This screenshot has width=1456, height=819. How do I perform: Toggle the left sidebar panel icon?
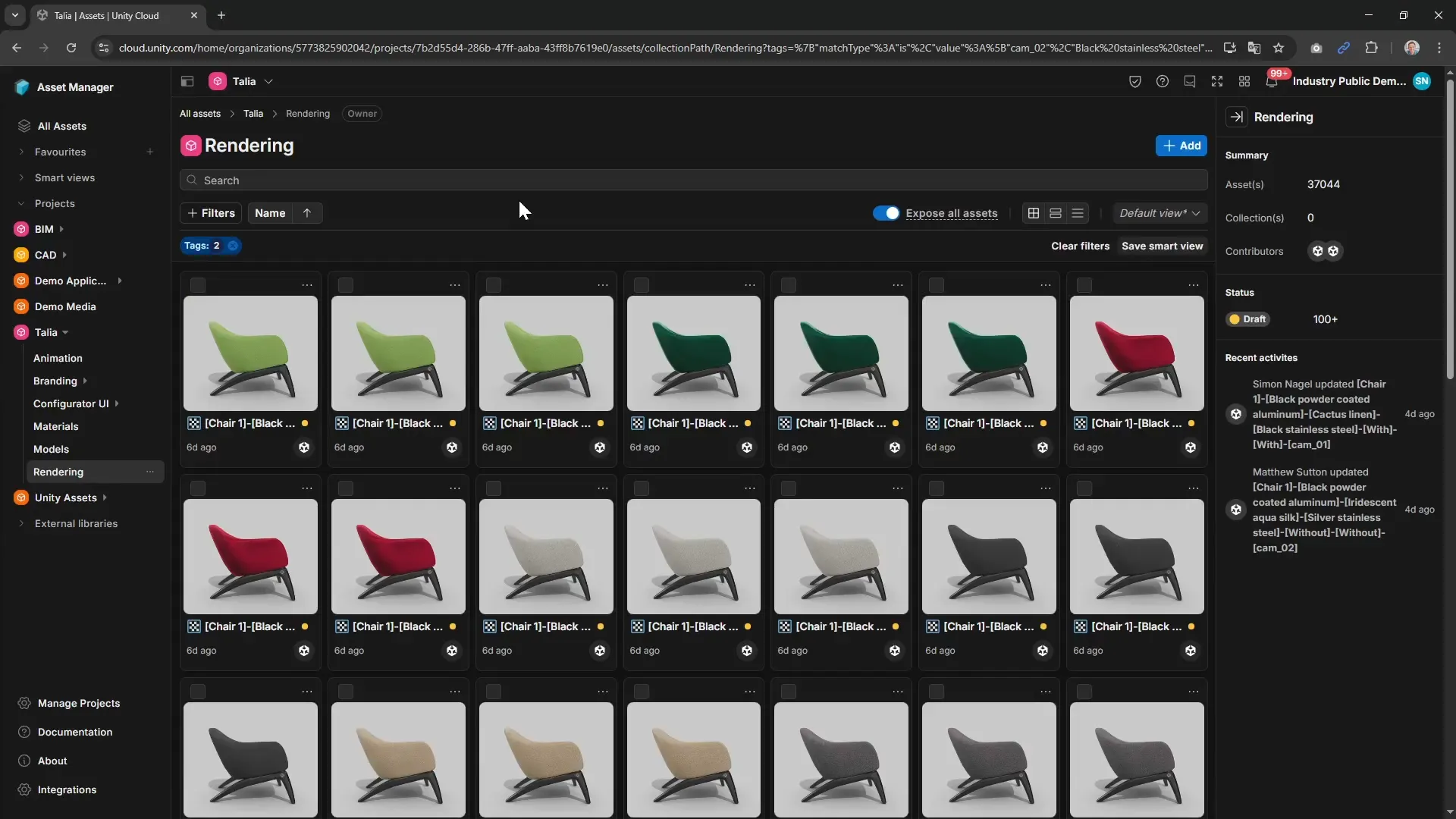[187, 81]
